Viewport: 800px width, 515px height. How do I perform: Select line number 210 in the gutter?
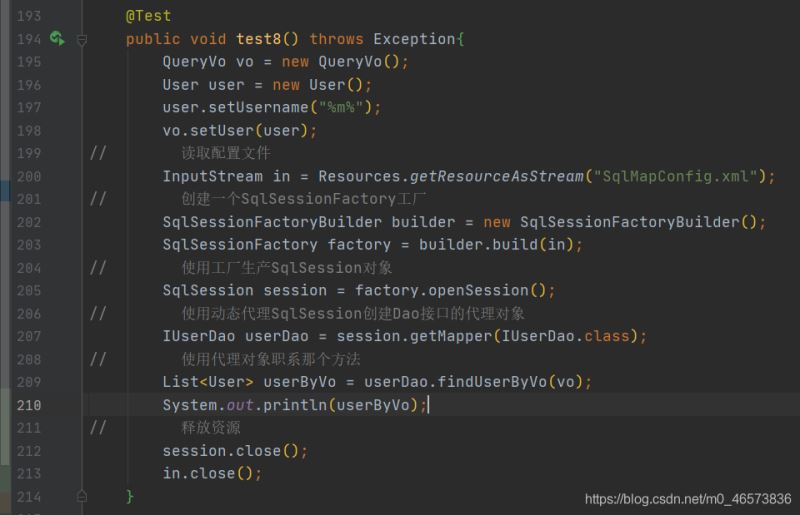pos(29,405)
